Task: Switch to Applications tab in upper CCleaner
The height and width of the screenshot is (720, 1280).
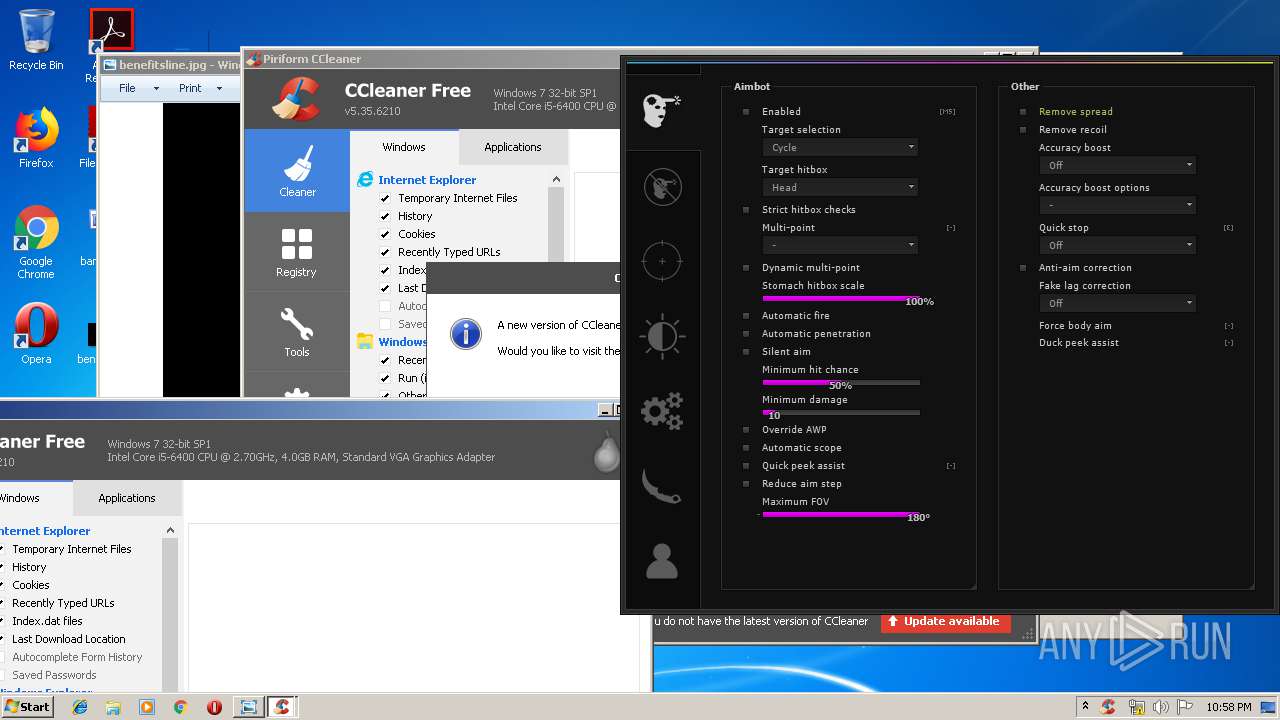Action: click(x=513, y=147)
